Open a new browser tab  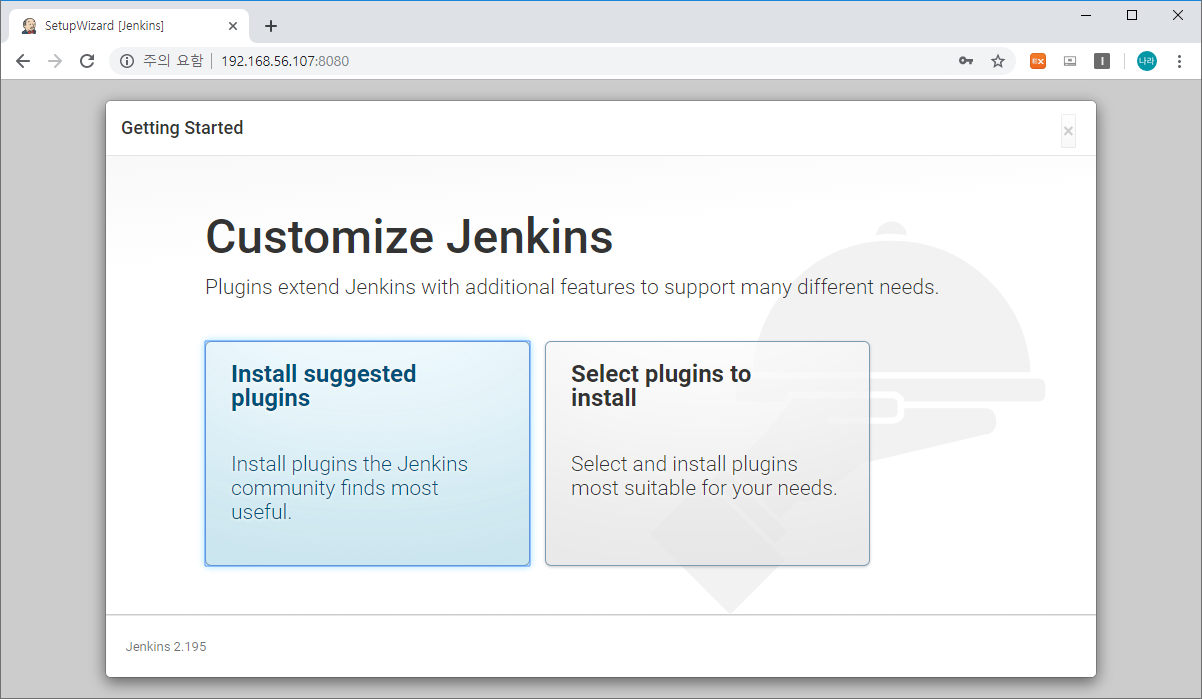270,26
